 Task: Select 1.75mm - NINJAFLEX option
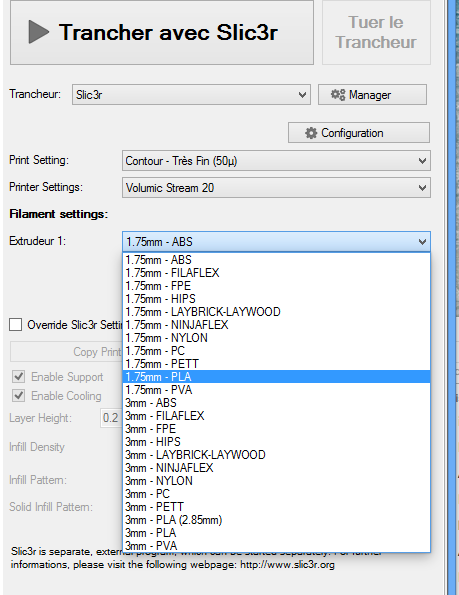tap(276, 325)
